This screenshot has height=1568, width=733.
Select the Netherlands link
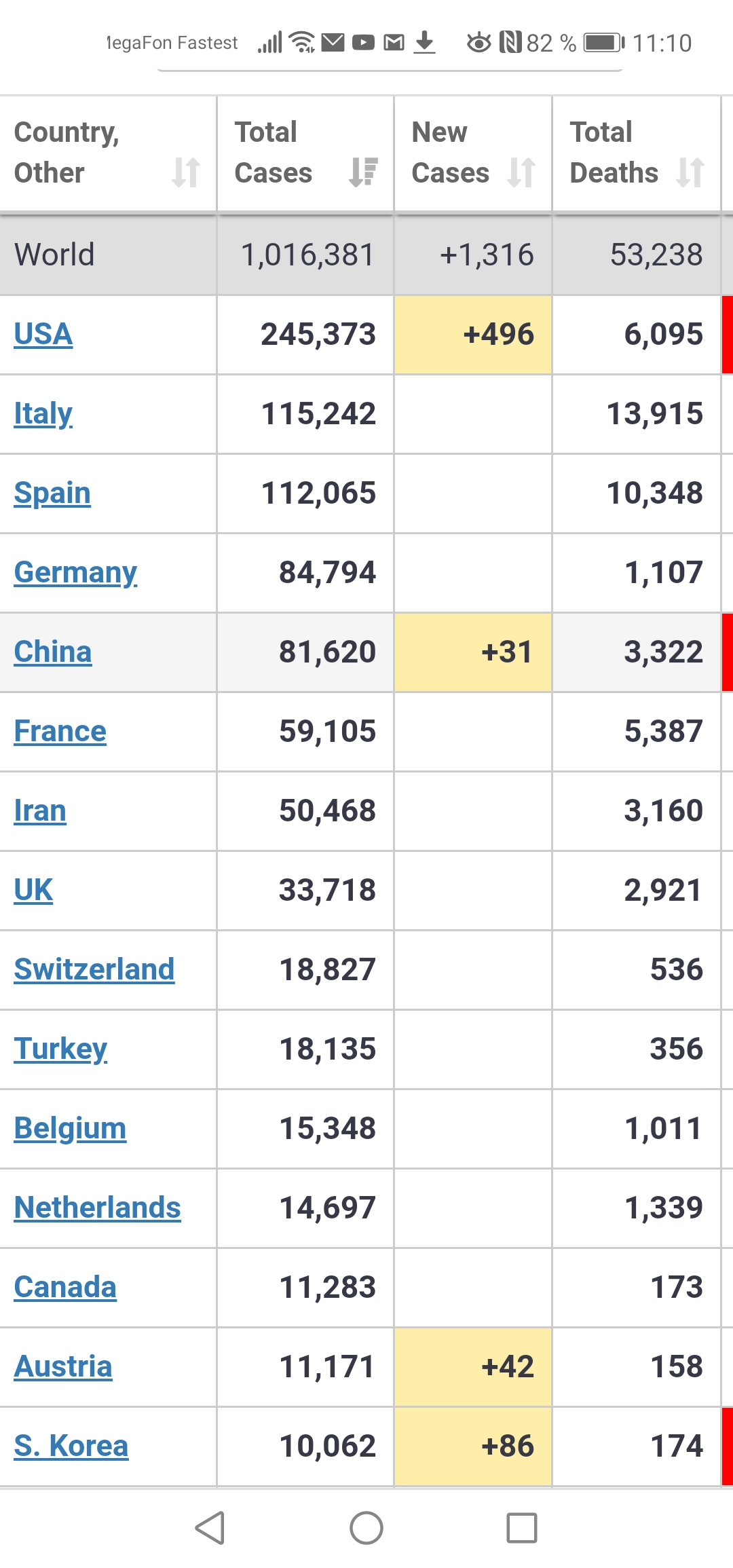coord(98,1208)
